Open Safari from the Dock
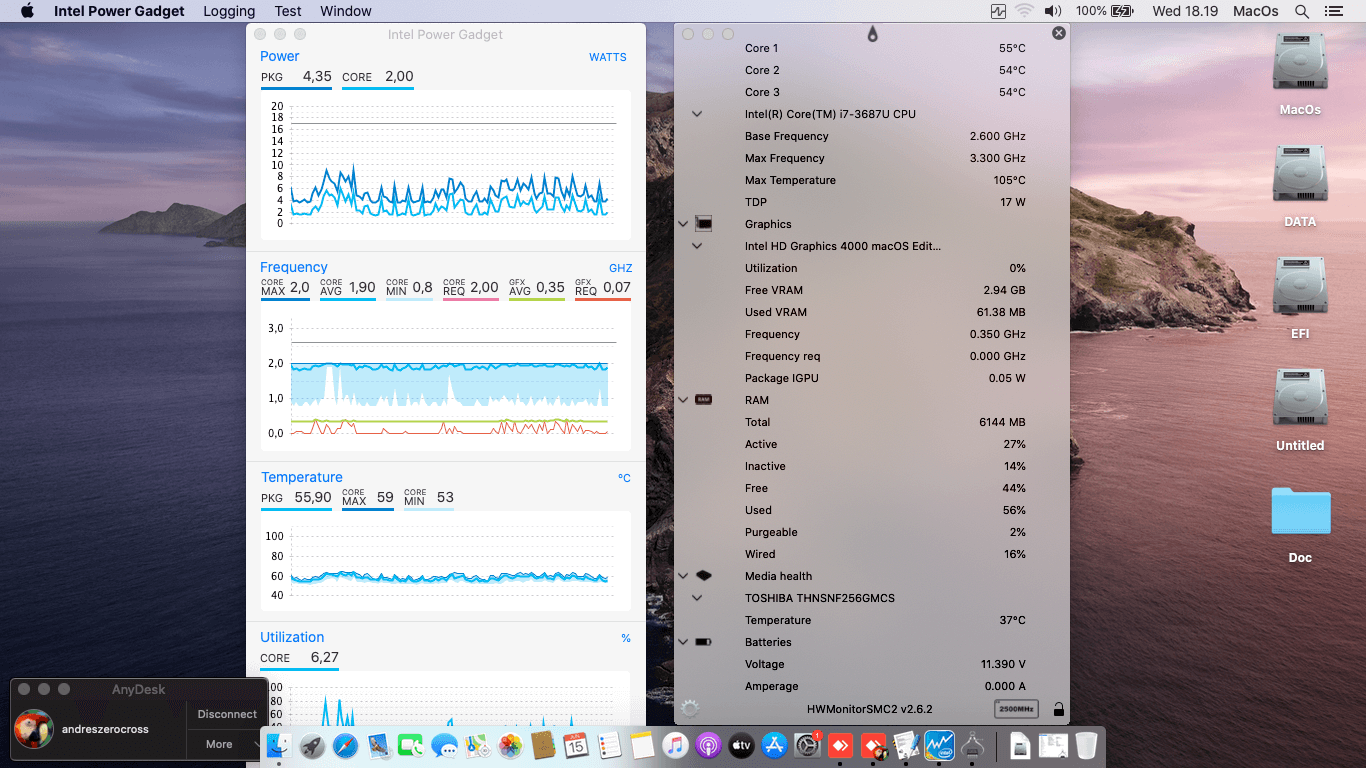 (x=345, y=745)
